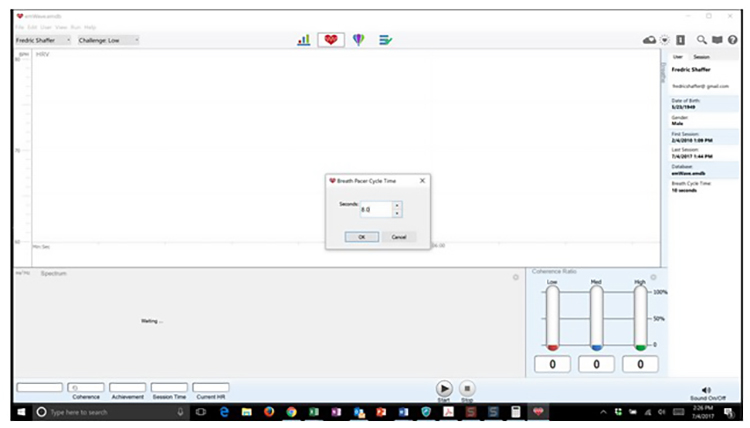
Task: Decrease seconds with the down stepper arrow
Action: click(x=397, y=213)
